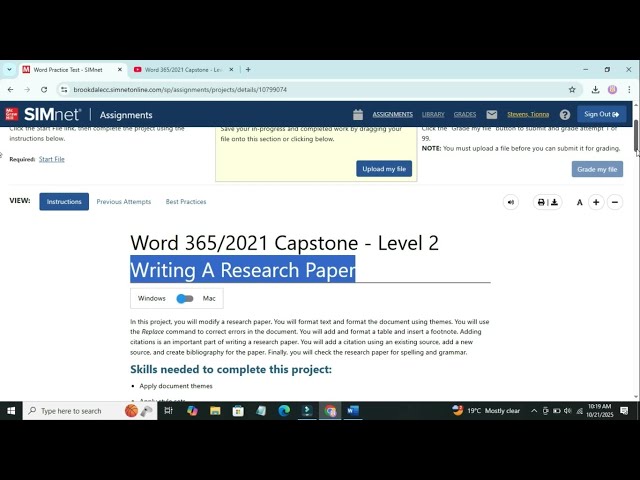Open the calendar icon in SIMnet header
The width and height of the screenshot is (640, 480).
358,115
